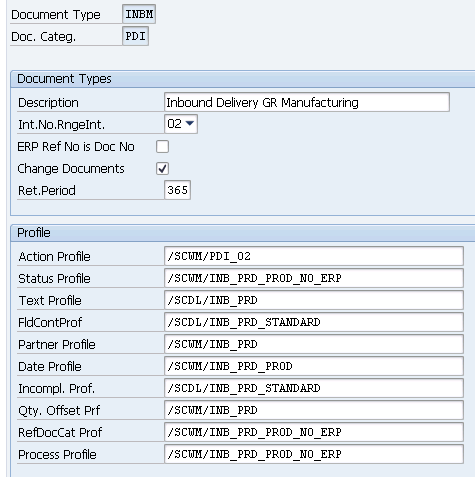Click the RefDocCat Prof input field
Viewport: 475px width, 477px height.
pos(314,432)
